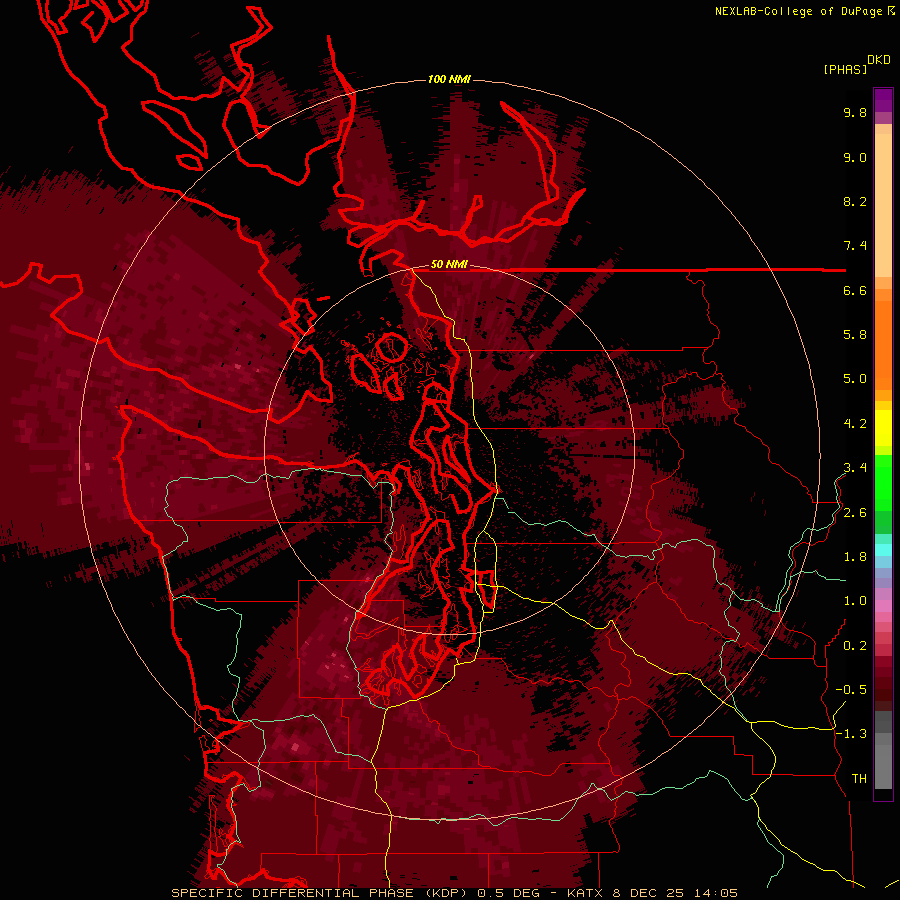Screen dimensions: 900x900
Task: Select the 50 NMI range ring label
Action: point(449,264)
